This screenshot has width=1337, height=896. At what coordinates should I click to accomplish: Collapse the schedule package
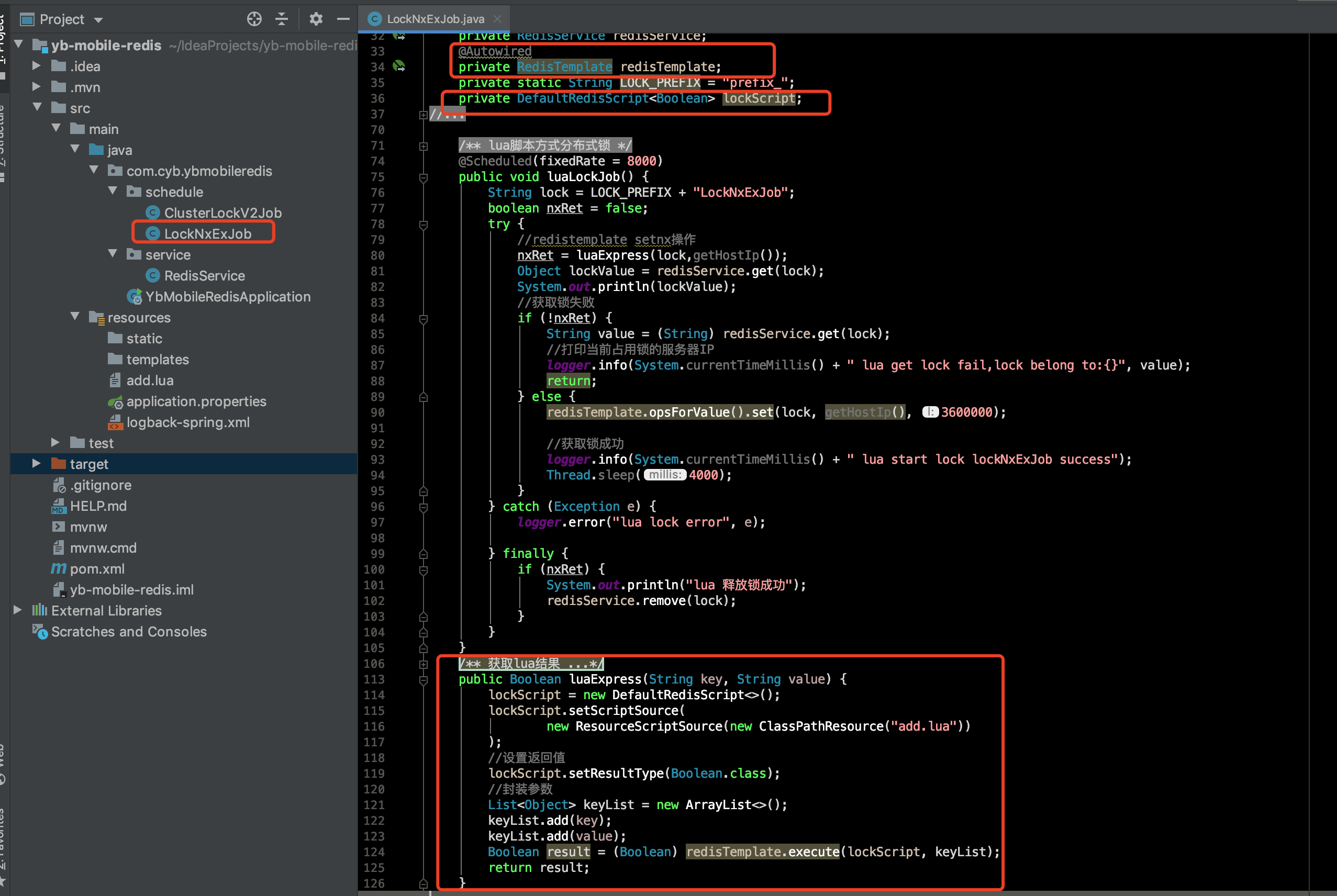pos(113,192)
